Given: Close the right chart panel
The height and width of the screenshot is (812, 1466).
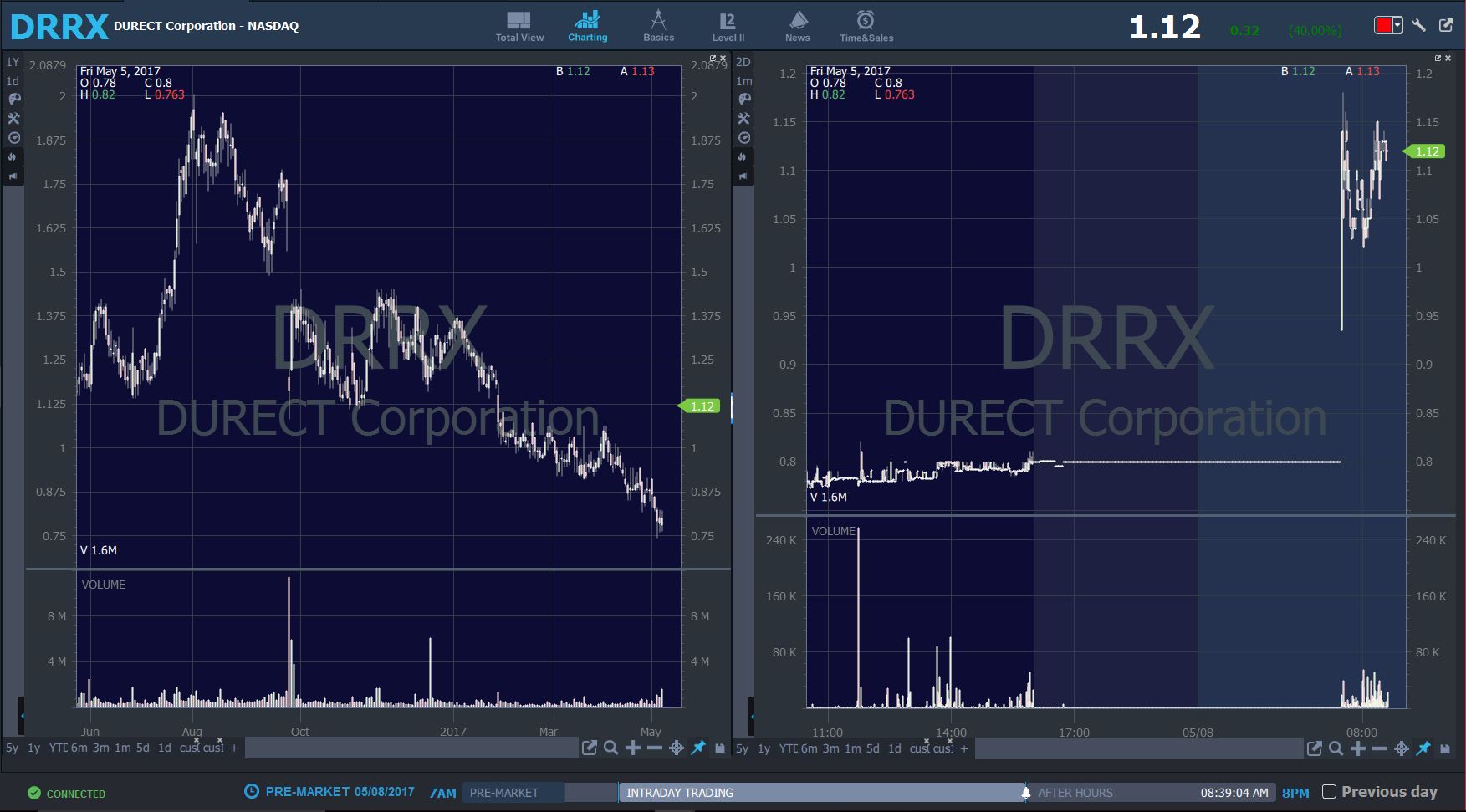Looking at the screenshot, I should click(1448, 59).
